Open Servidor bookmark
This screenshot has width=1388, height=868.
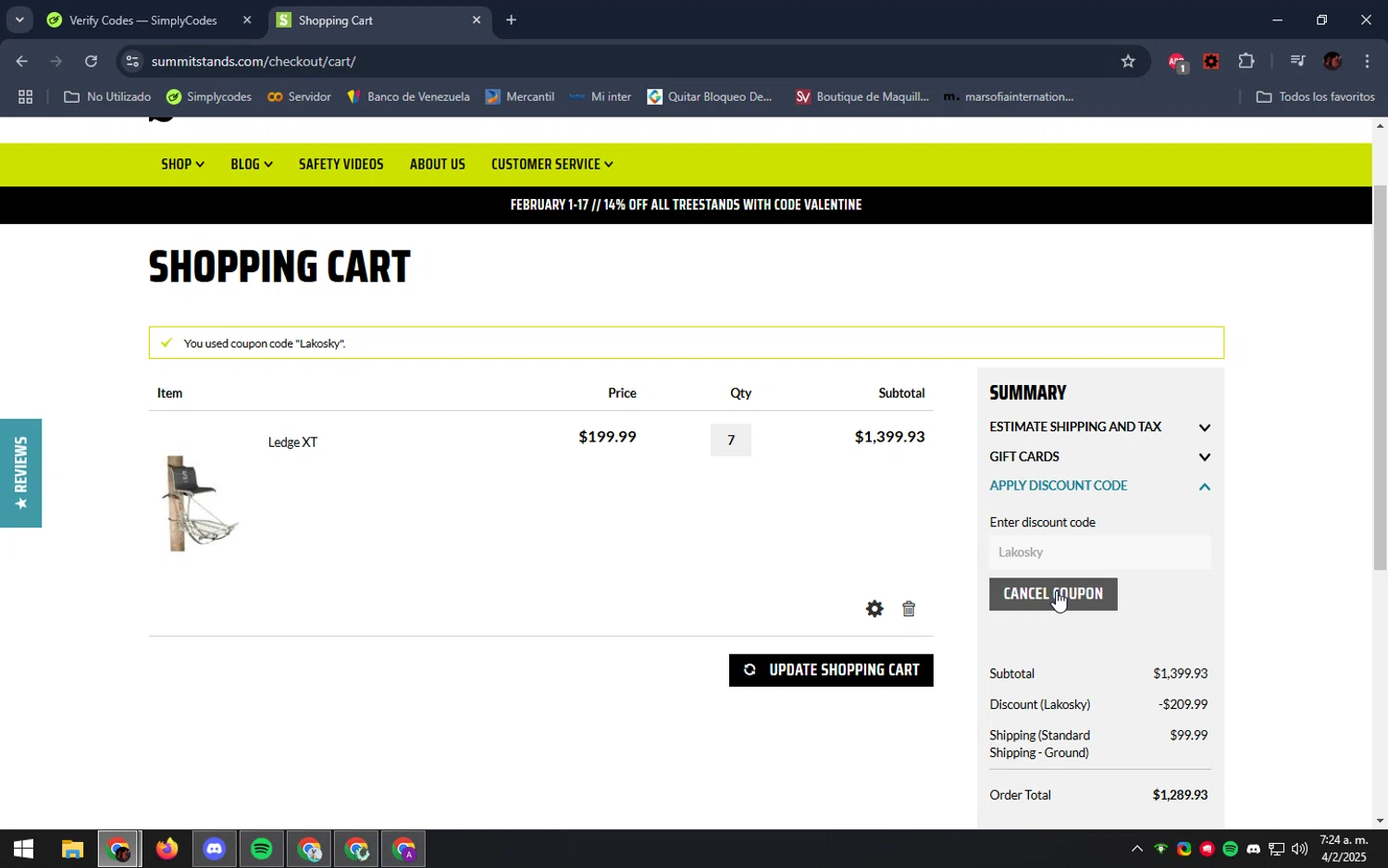(x=299, y=96)
